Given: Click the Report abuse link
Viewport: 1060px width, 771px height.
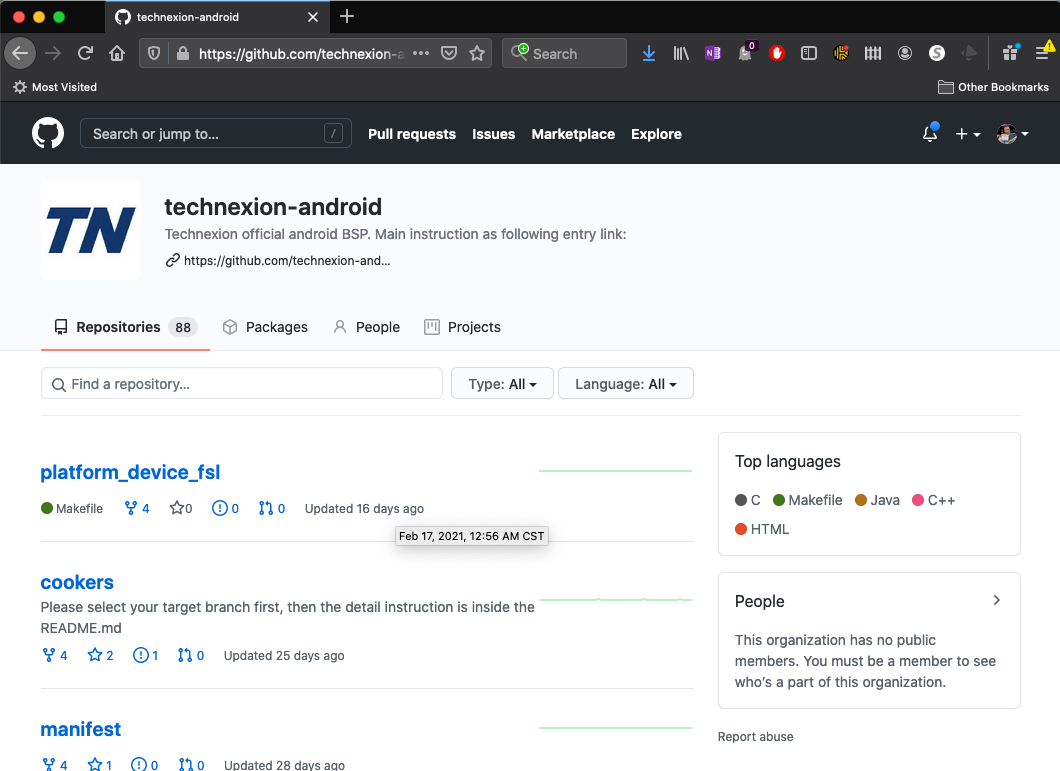Looking at the screenshot, I should [x=755, y=737].
